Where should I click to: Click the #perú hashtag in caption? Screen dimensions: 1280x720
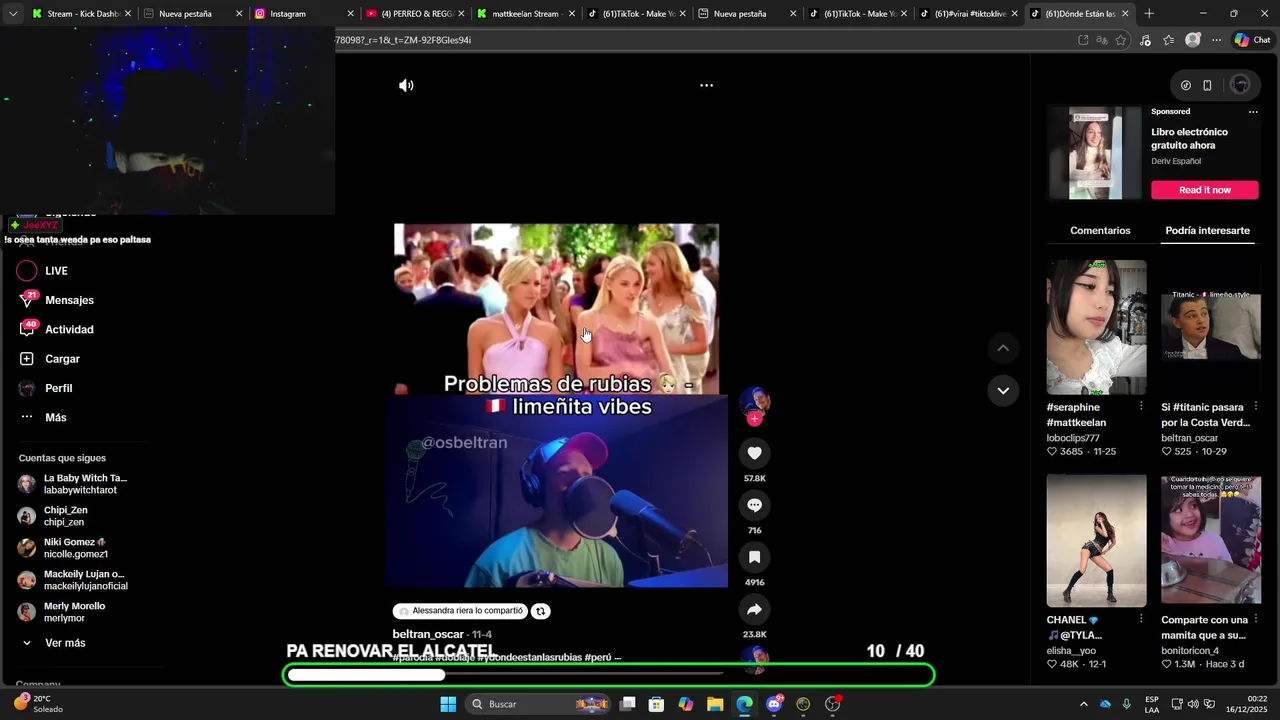click(597, 658)
